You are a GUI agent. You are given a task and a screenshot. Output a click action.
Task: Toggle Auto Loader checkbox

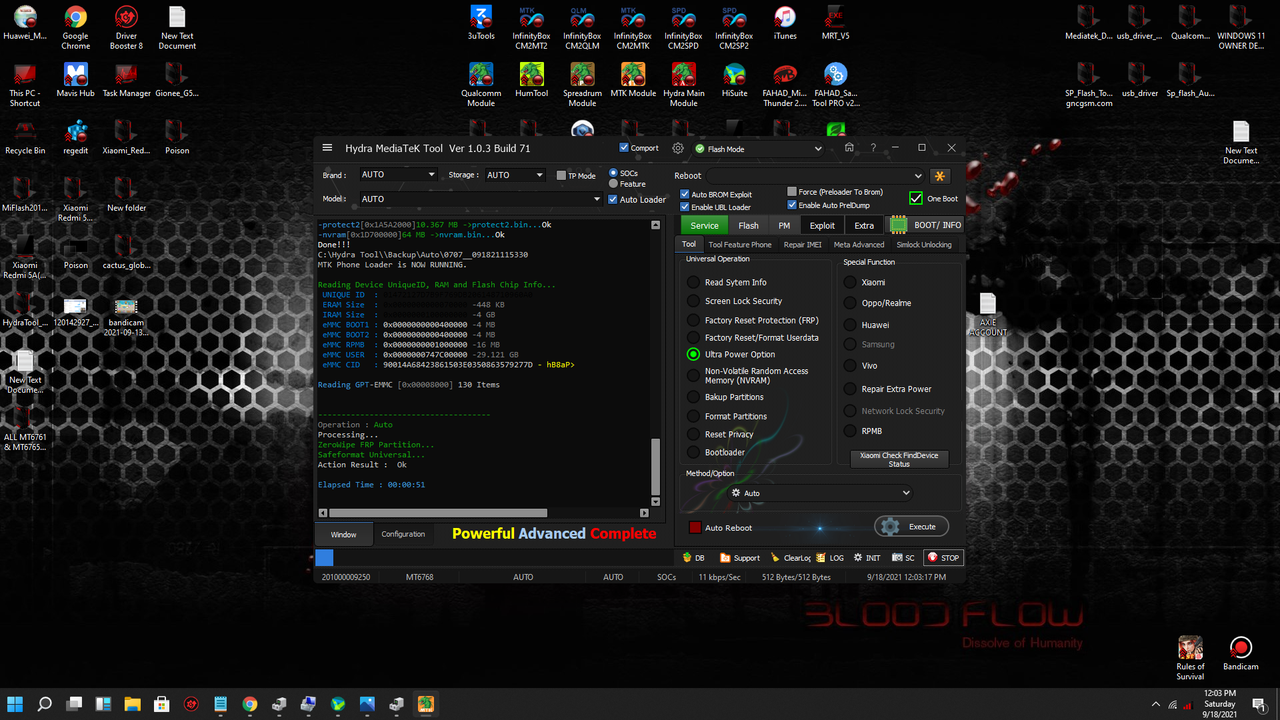[x=613, y=199]
